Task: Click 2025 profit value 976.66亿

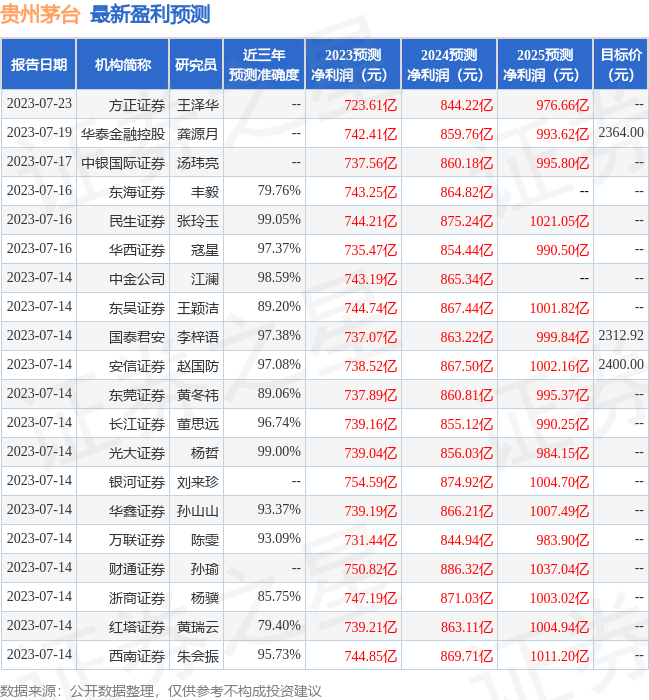Action: (x=562, y=105)
